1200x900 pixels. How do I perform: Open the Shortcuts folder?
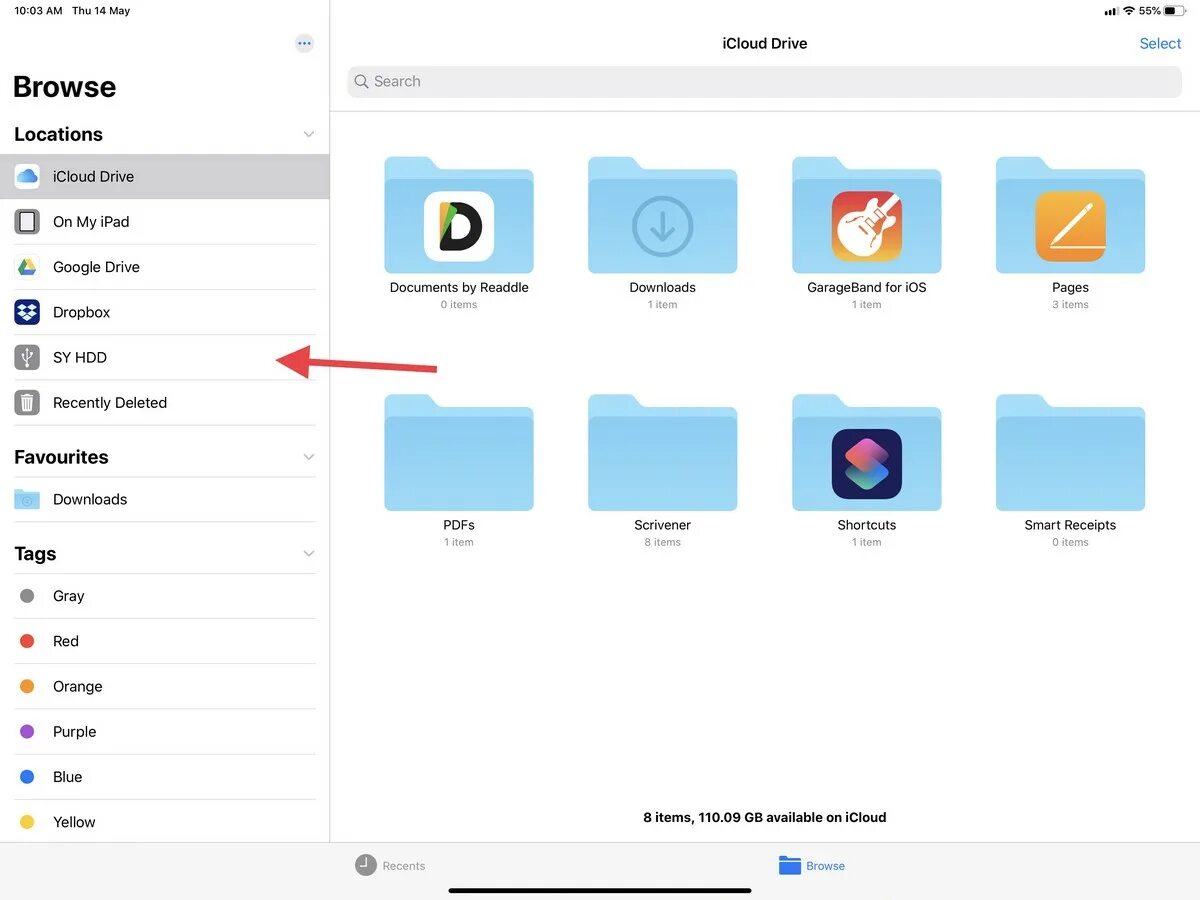867,453
